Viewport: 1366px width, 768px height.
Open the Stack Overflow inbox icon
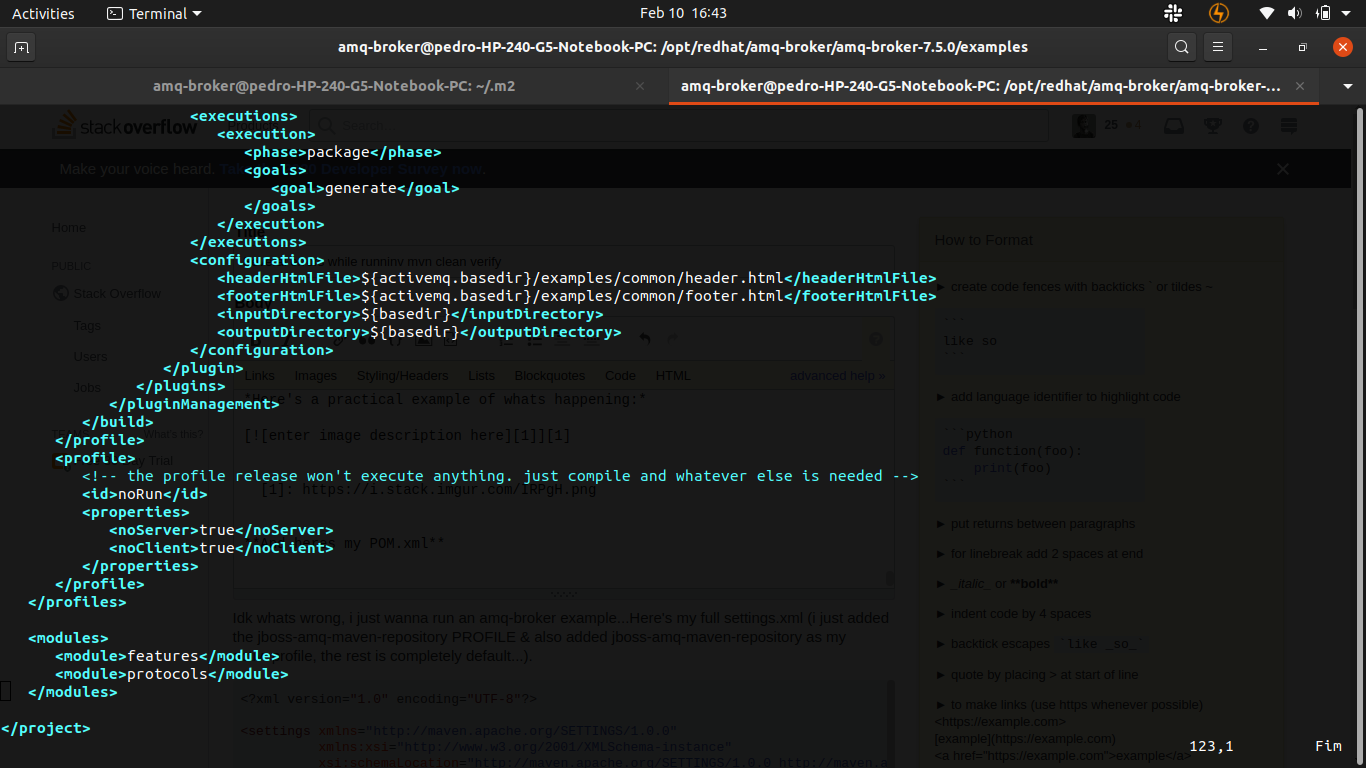point(1174,126)
